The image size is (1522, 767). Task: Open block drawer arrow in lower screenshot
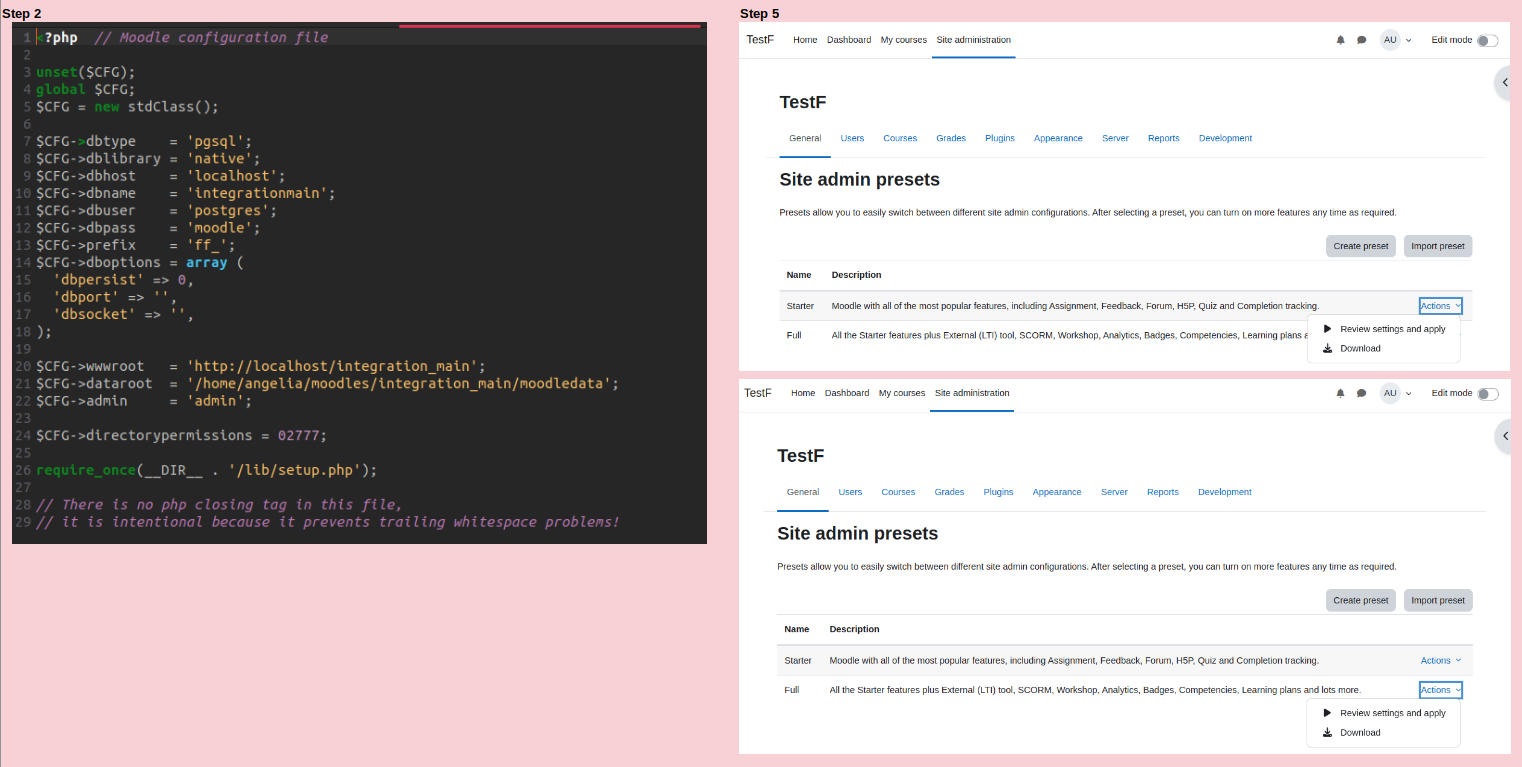1505,436
